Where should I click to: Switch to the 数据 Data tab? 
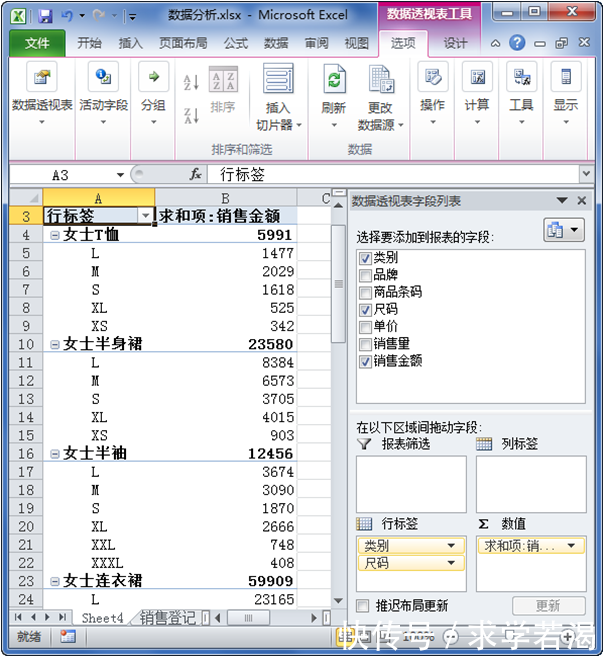[276, 43]
